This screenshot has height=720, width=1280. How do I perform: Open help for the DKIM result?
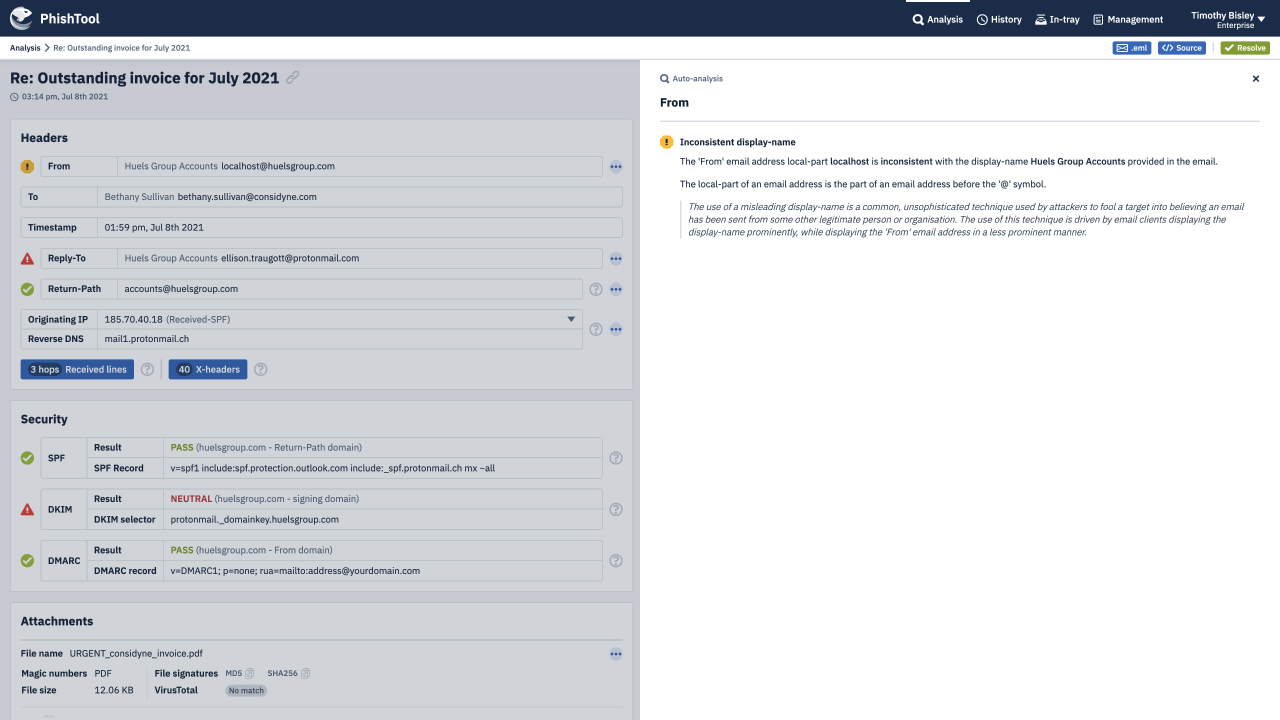(616, 509)
